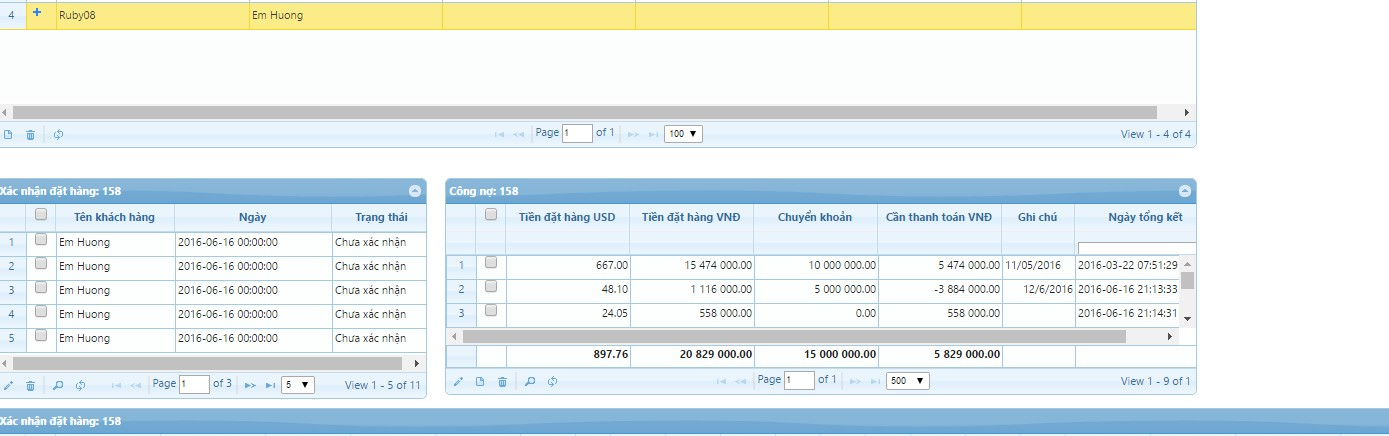Viewport: 1389px width, 436px height.
Task: Jump to the last page of Xác nhận đặt hàng
Action: pos(270,385)
